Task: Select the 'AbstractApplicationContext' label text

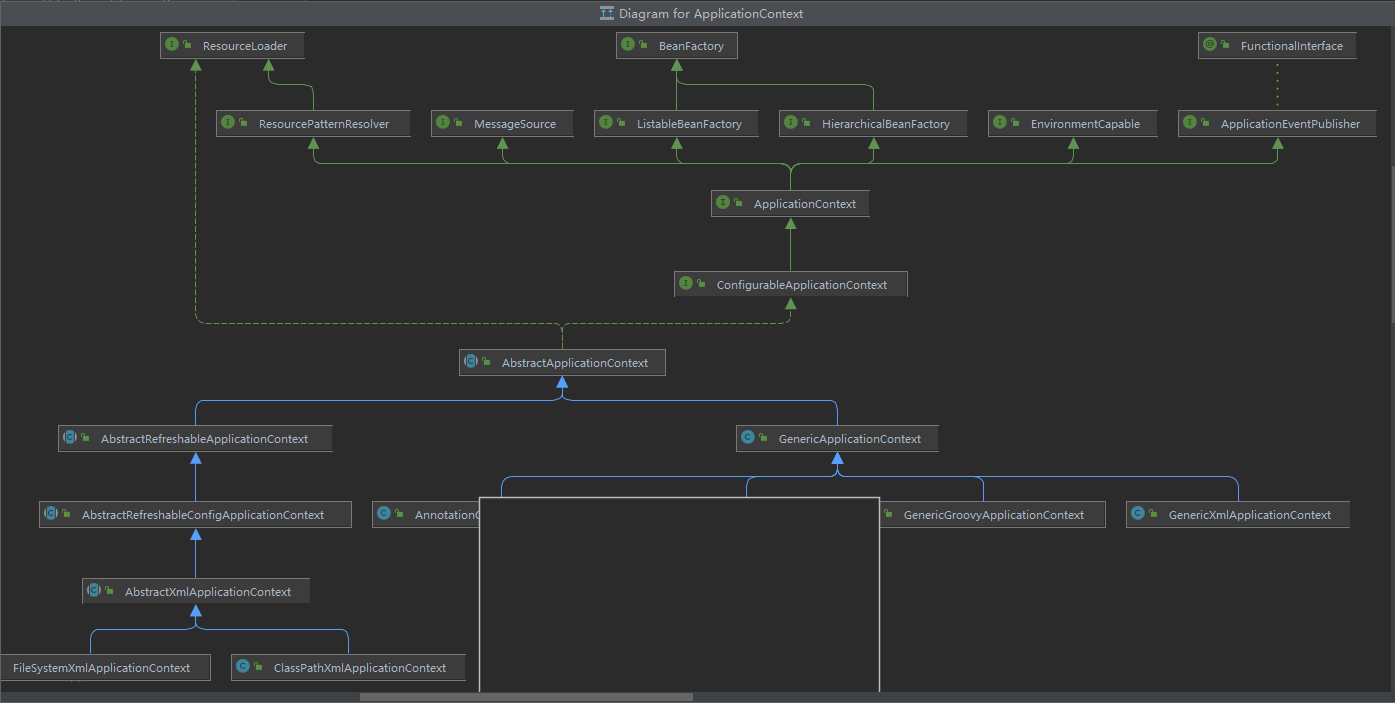Action: click(x=575, y=363)
